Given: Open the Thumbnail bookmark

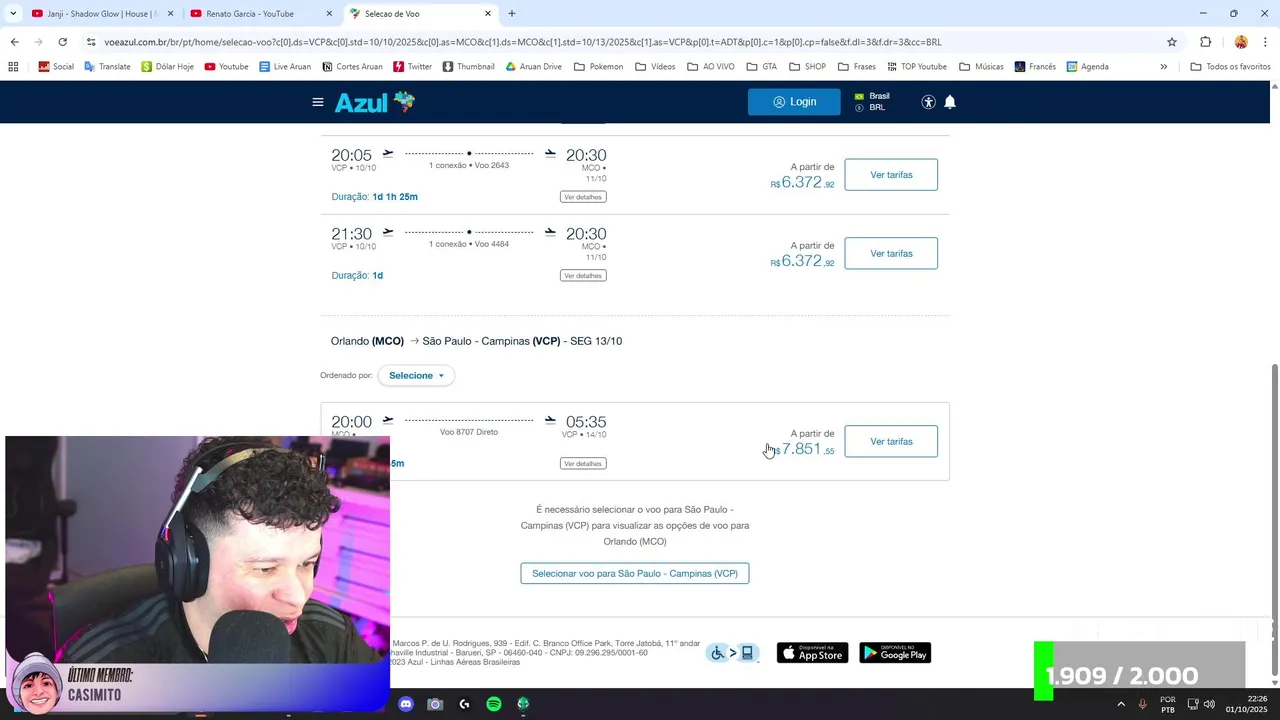Looking at the screenshot, I should [x=468, y=67].
